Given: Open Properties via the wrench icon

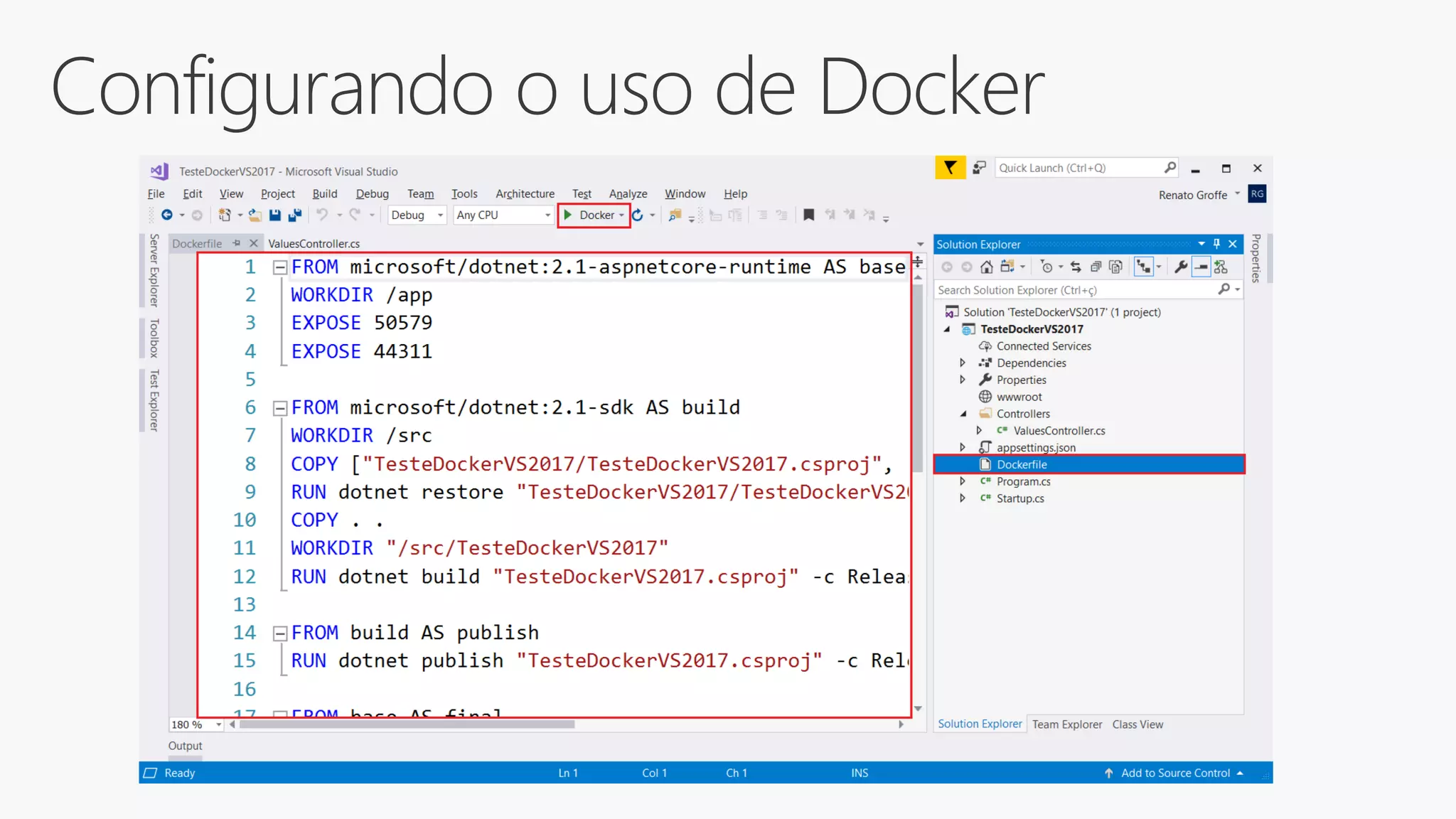Looking at the screenshot, I should point(1181,267).
